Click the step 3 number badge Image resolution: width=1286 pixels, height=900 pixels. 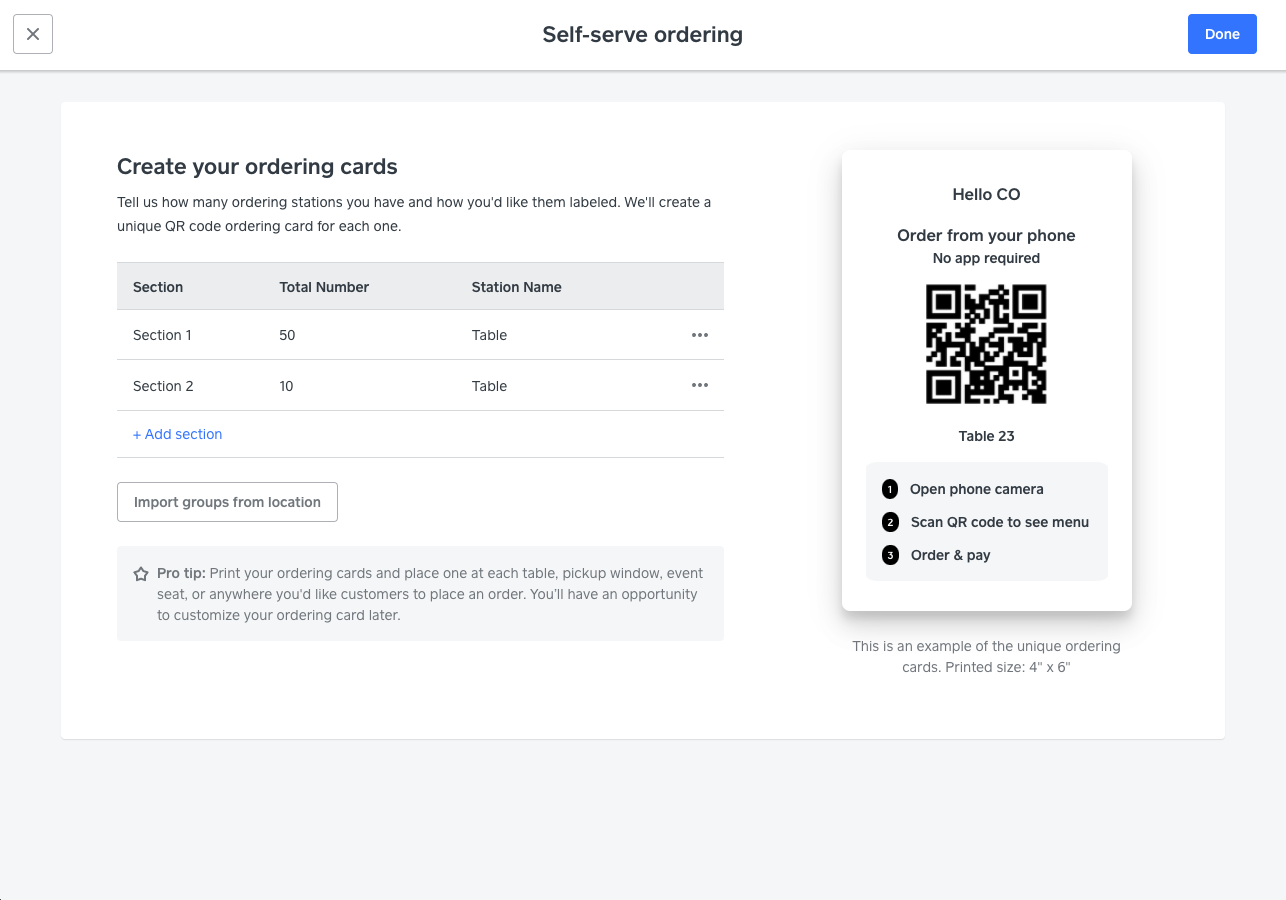coord(890,555)
